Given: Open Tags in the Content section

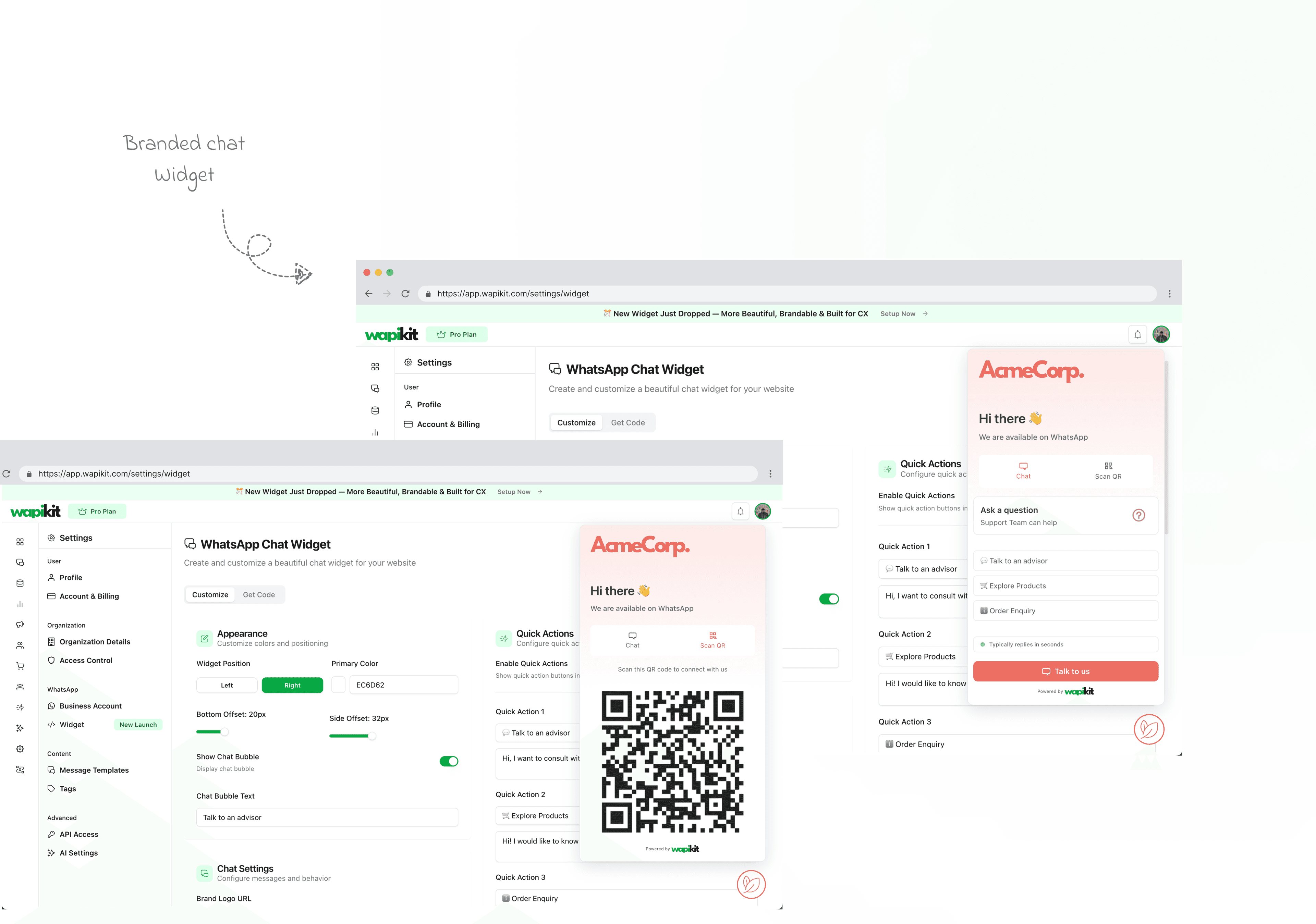Looking at the screenshot, I should 62,788.
